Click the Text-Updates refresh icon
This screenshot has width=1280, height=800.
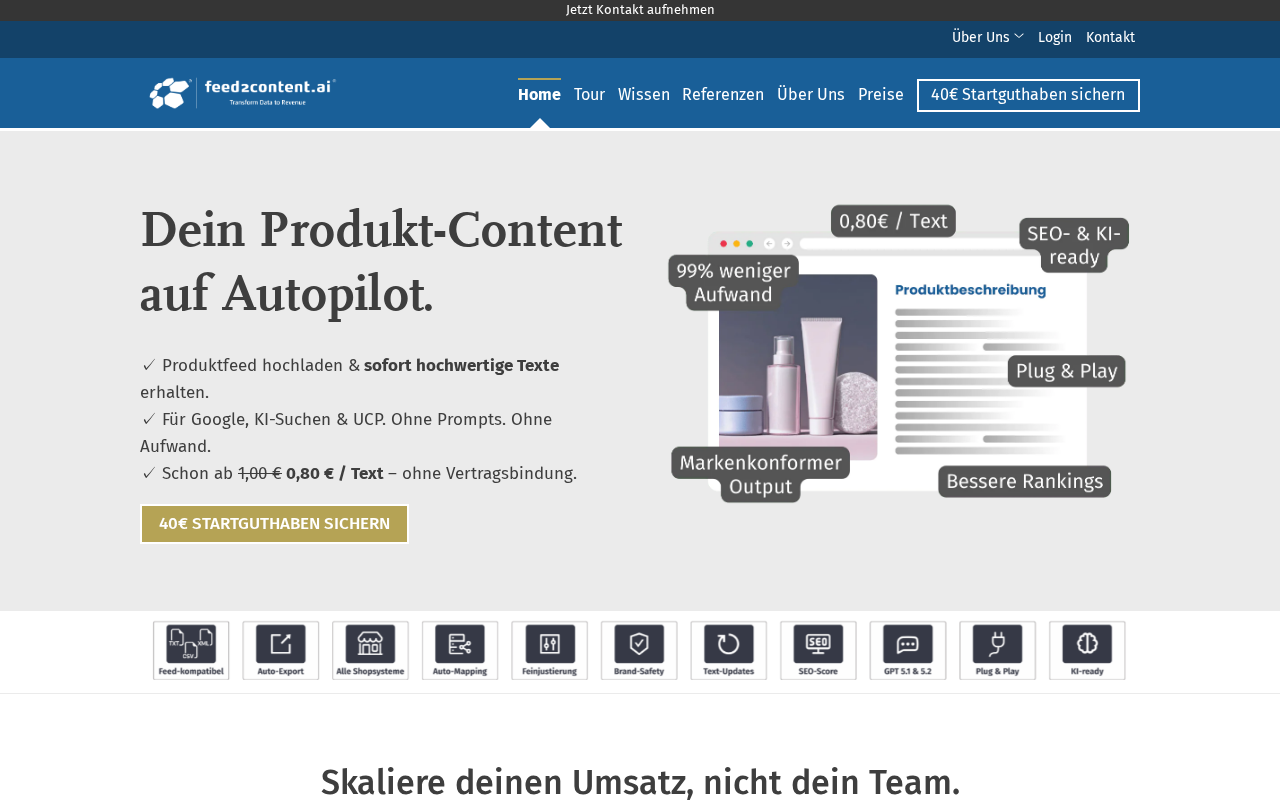(x=729, y=650)
